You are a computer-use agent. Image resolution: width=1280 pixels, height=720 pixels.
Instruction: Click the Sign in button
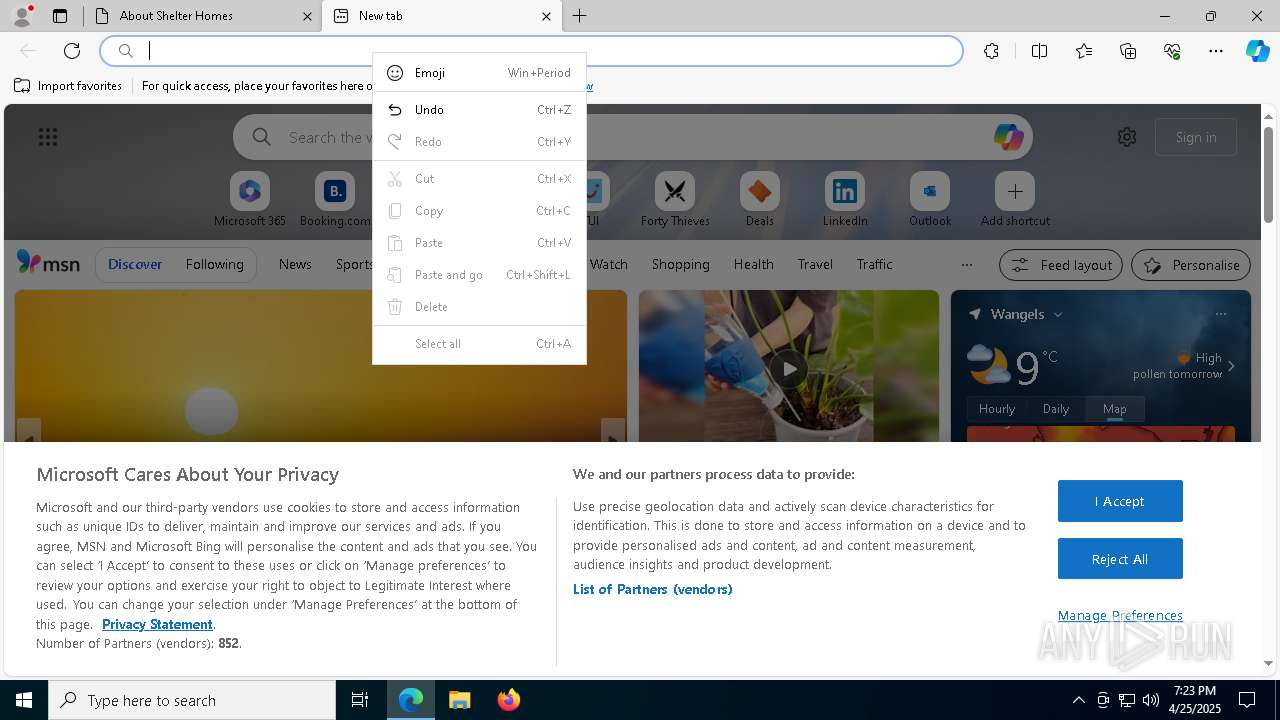[1196, 137]
